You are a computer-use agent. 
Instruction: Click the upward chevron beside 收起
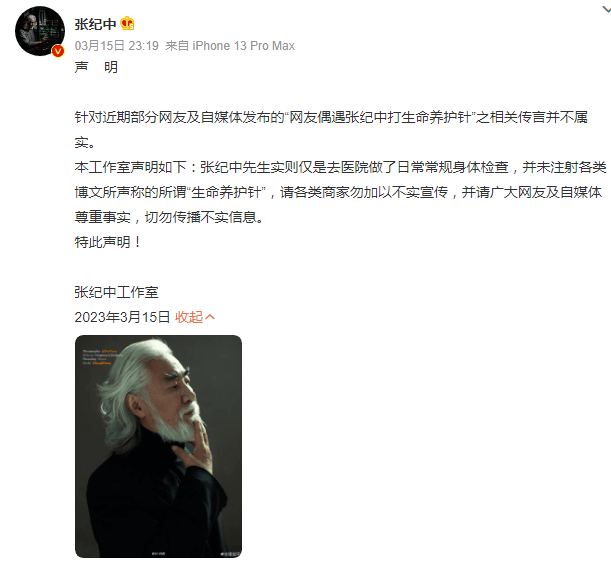(x=210, y=317)
